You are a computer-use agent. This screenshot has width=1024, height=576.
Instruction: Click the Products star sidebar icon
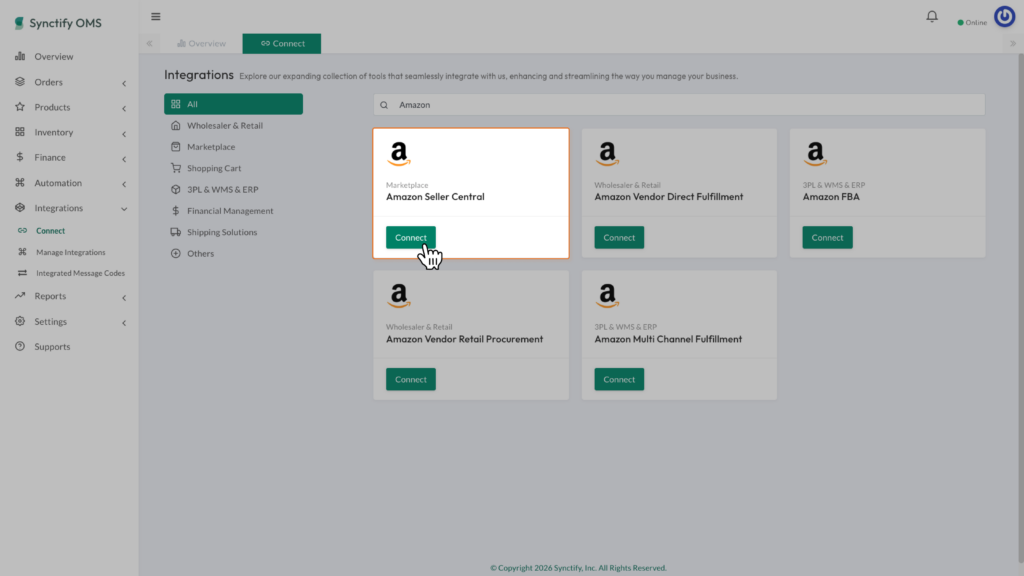tap(20, 106)
